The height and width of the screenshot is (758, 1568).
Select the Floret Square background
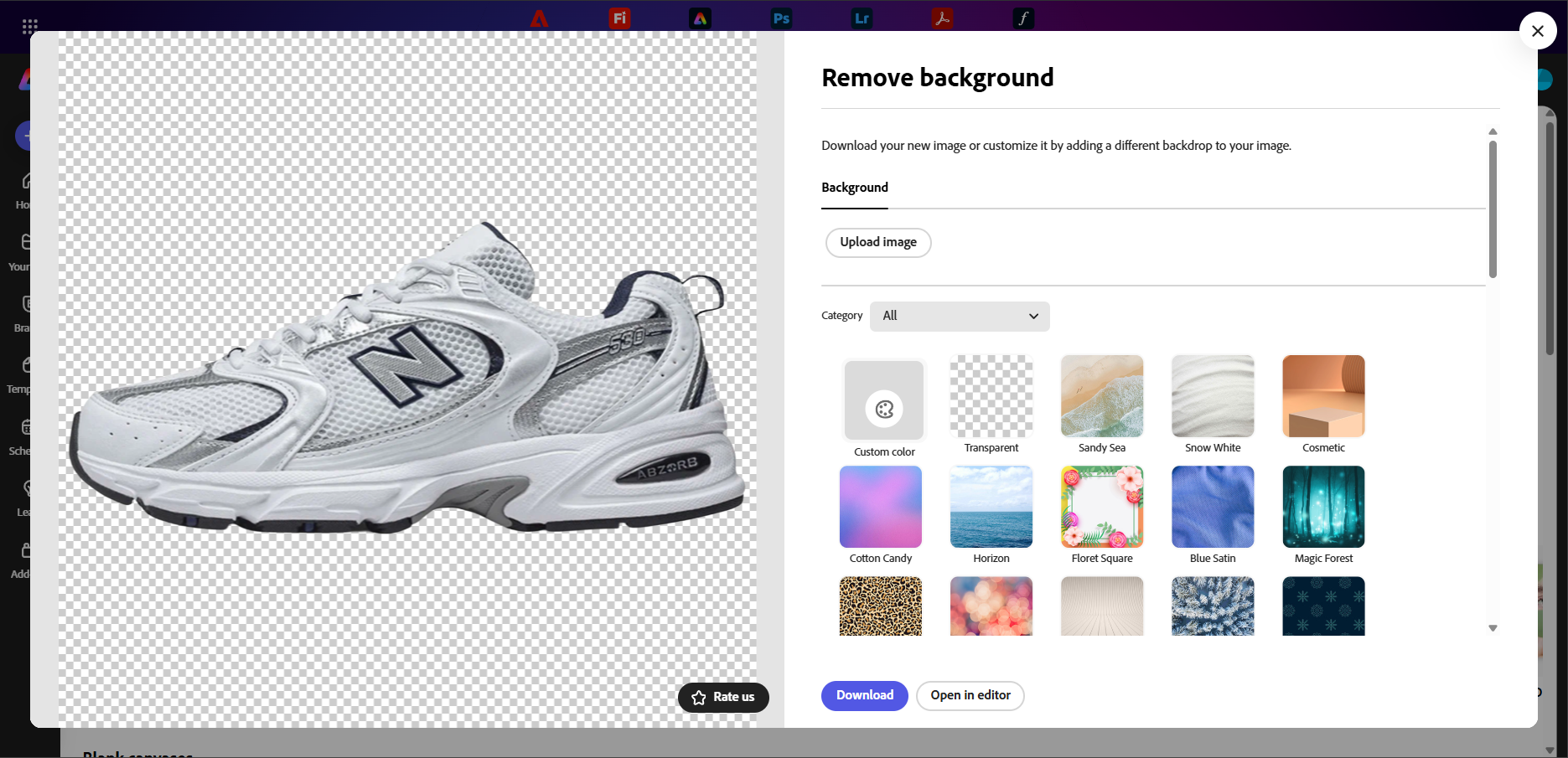[1102, 507]
